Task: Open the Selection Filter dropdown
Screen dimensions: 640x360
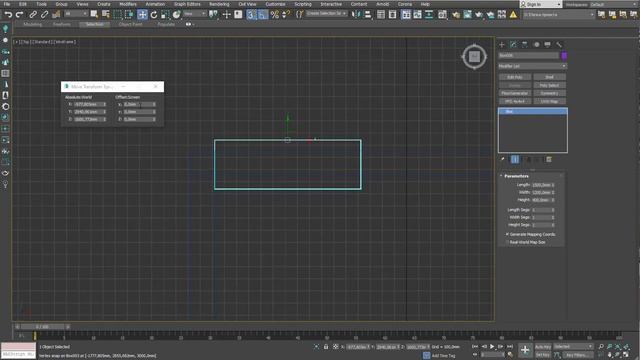Action: [x=76, y=14]
